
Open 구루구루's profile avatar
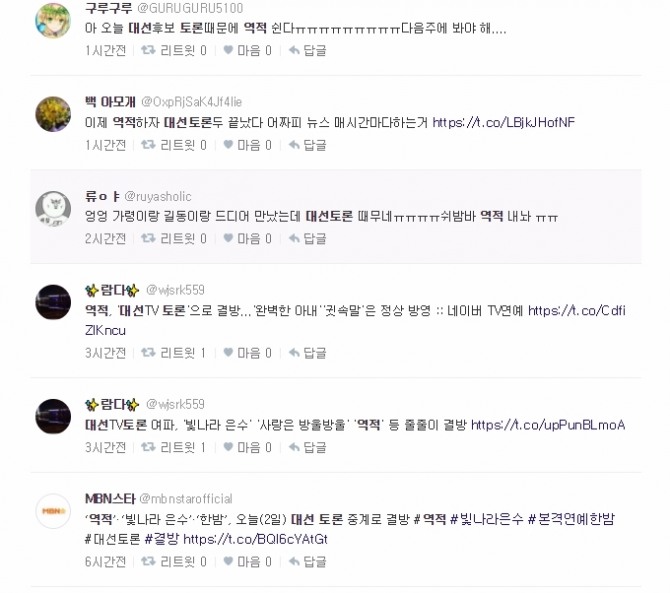pyautogui.click(x=53, y=20)
